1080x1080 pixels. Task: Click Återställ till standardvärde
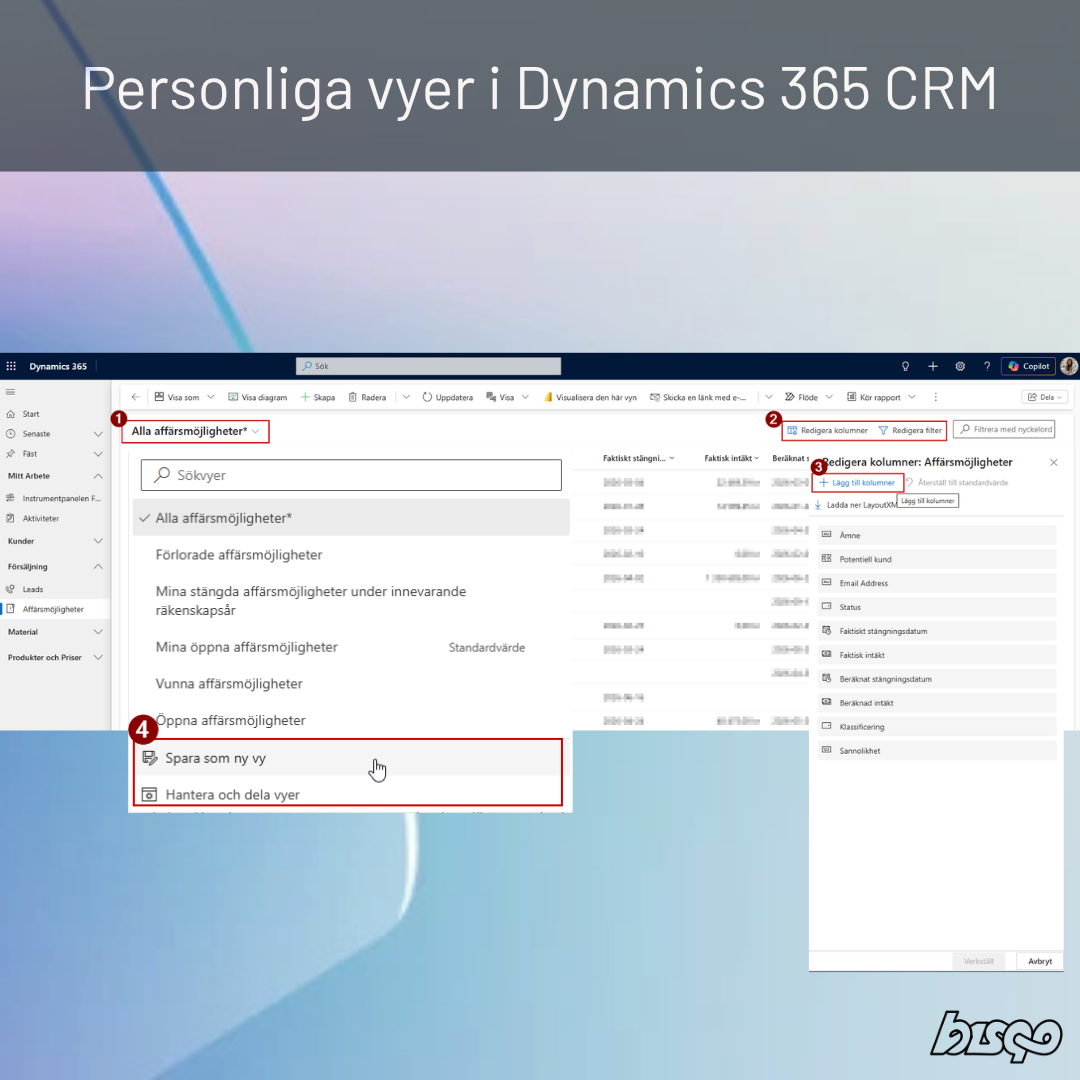coord(957,482)
